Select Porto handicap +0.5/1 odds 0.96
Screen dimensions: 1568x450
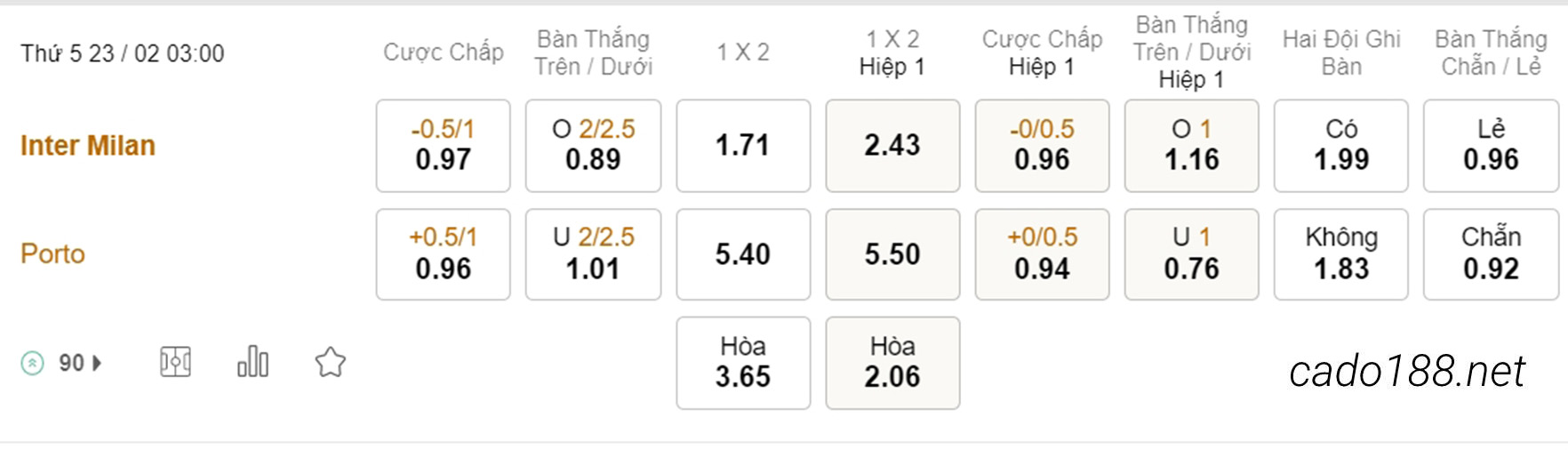point(443,254)
